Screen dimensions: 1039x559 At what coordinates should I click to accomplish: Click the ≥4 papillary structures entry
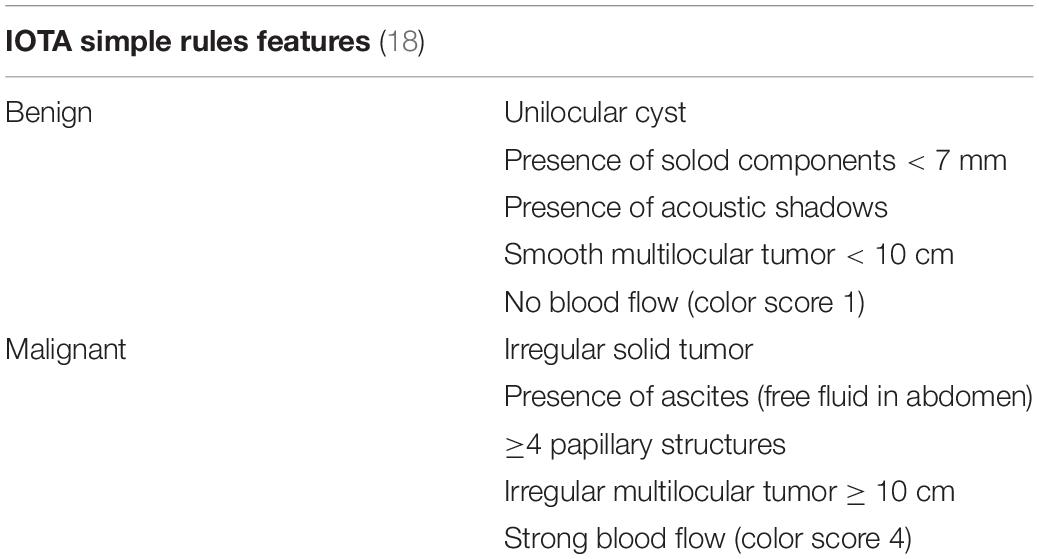coord(645,444)
